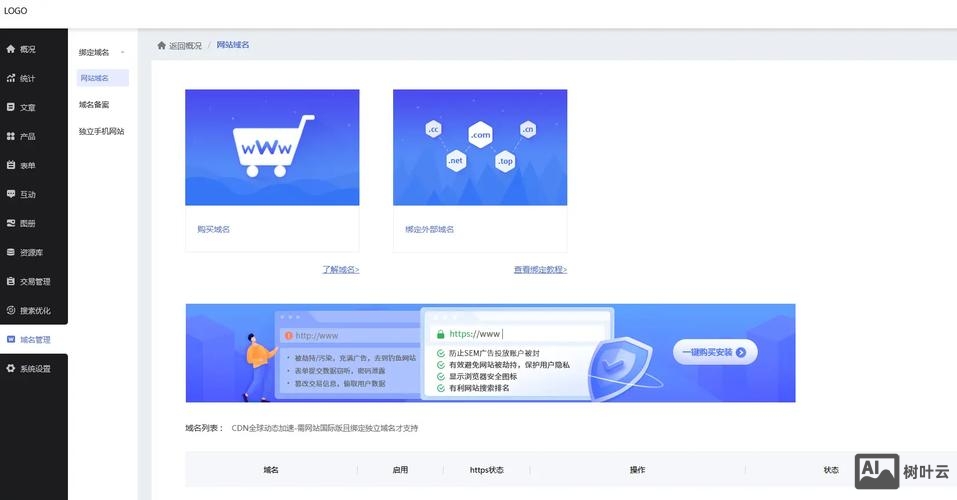The height and width of the screenshot is (500, 957).
Task: Click the 绑定外部域名 card image
Action: tap(480, 148)
